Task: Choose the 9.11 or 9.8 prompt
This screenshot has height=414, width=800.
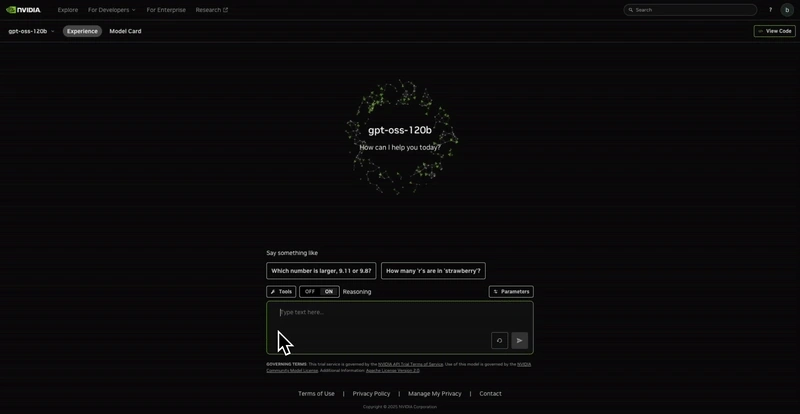Action: [x=321, y=271]
